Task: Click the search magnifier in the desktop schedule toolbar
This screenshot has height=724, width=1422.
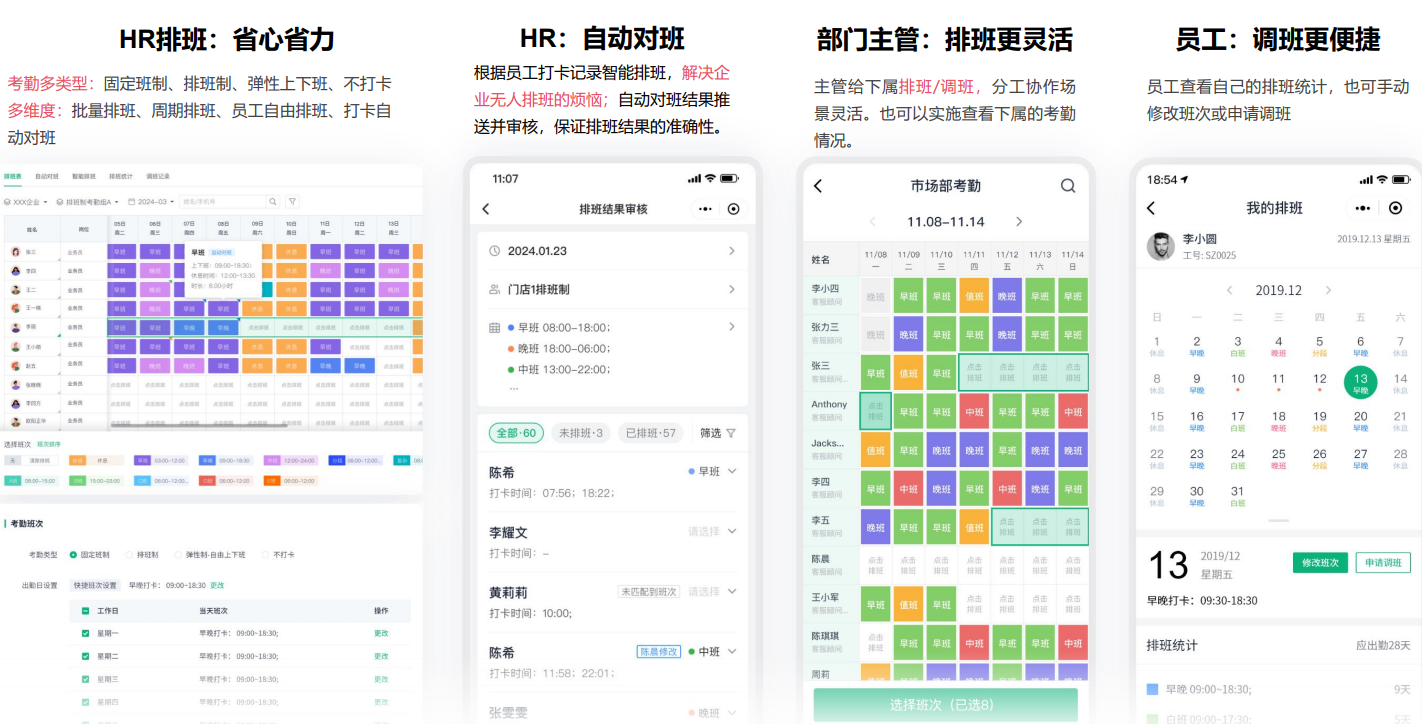Action: [272, 202]
